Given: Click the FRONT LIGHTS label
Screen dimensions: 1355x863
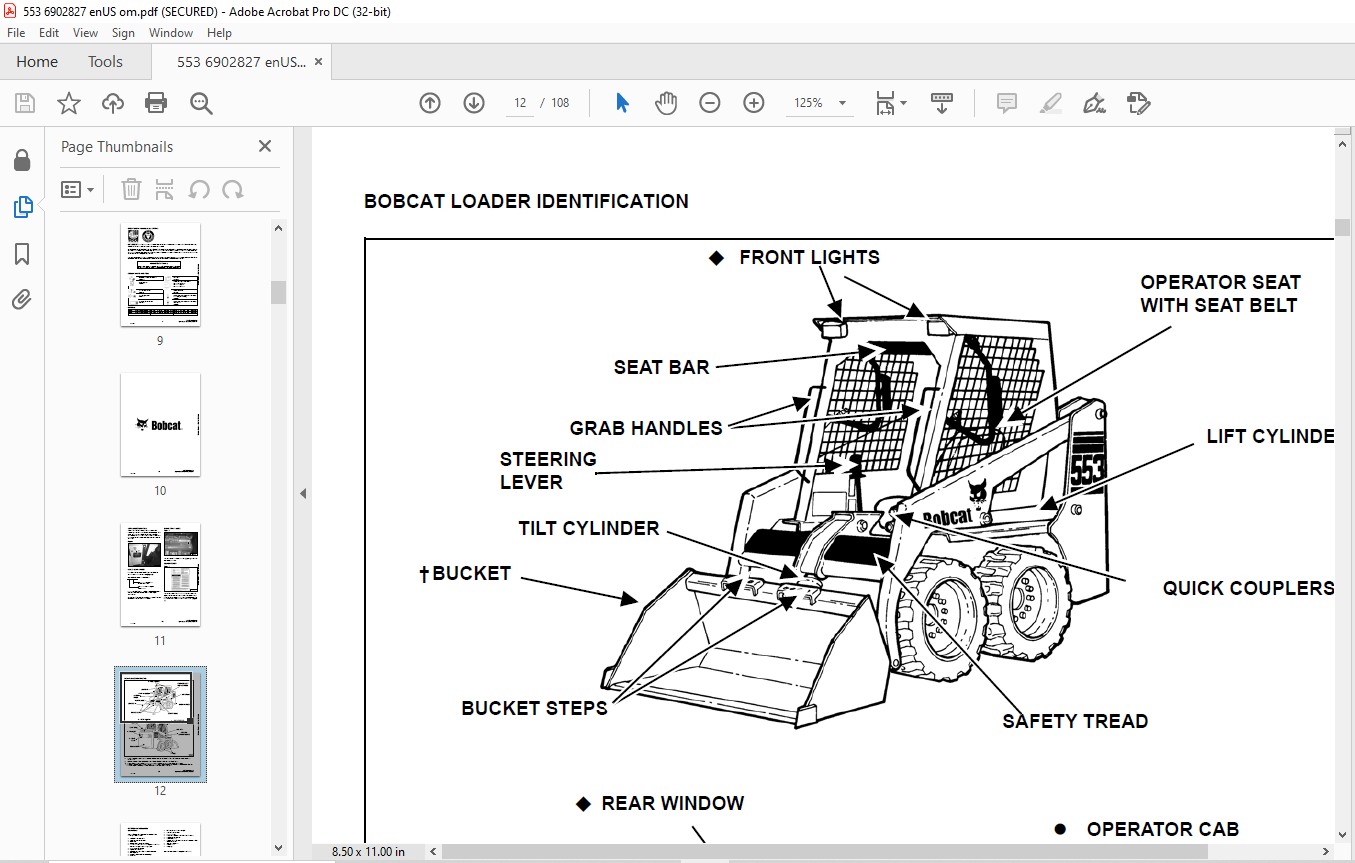Looking at the screenshot, I should [809, 257].
